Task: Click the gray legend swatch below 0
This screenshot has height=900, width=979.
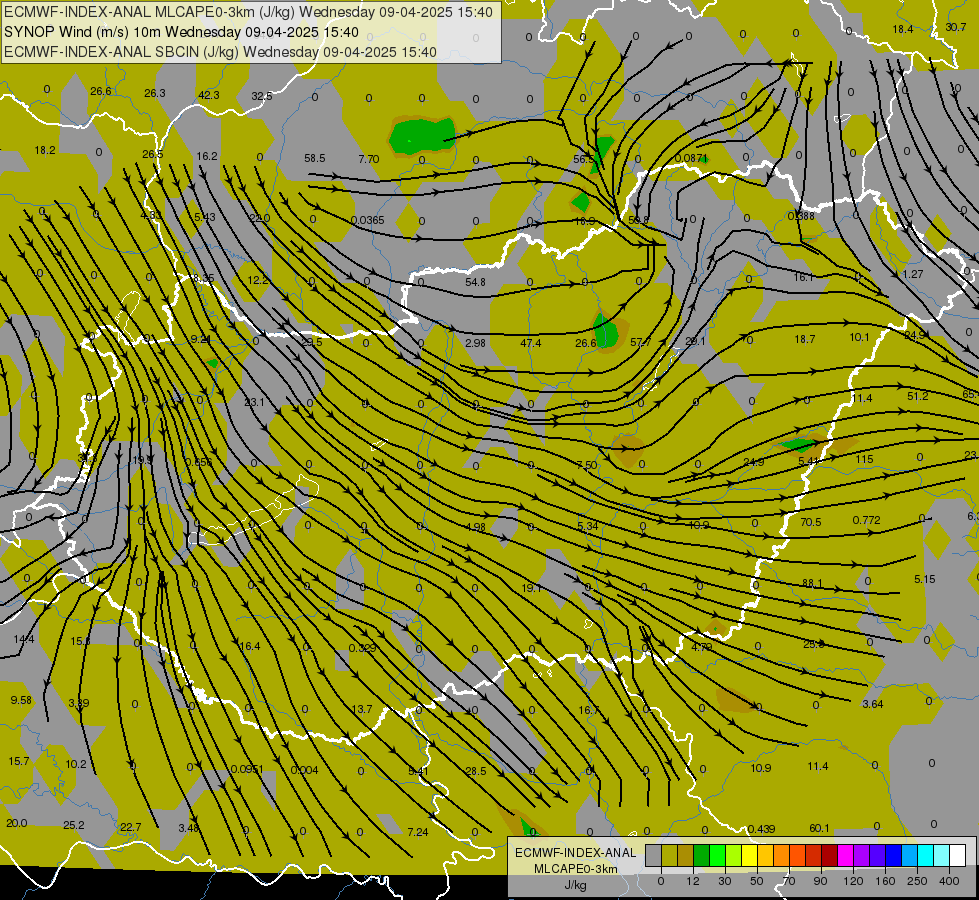Action: pos(653,855)
